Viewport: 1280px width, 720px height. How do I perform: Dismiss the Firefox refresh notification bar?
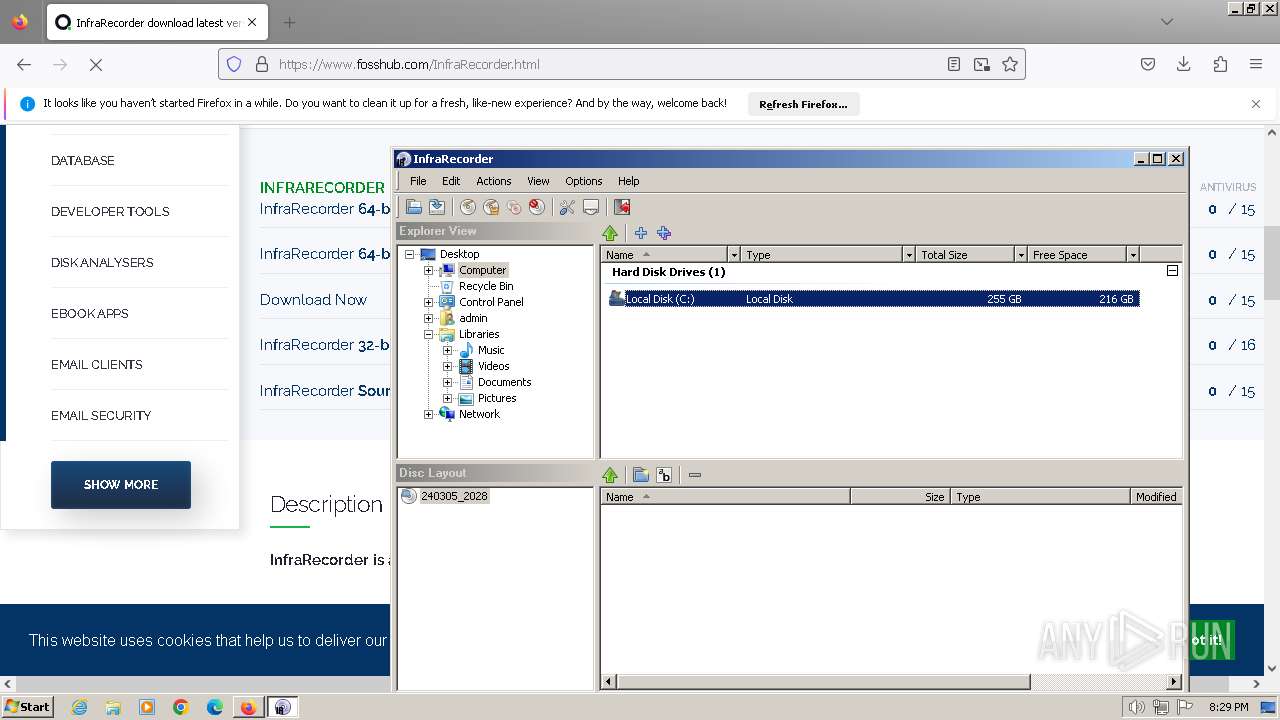click(1256, 103)
